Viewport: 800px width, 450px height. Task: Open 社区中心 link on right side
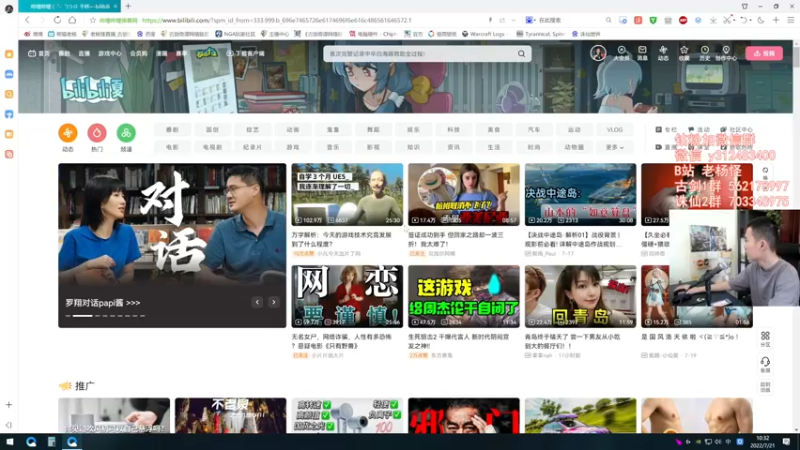pos(736,130)
